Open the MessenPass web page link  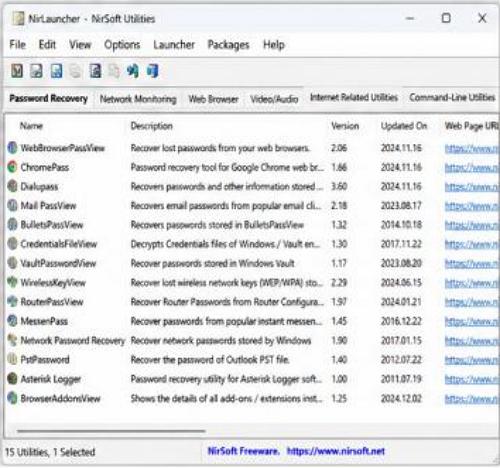pyautogui.click(x=471, y=321)
